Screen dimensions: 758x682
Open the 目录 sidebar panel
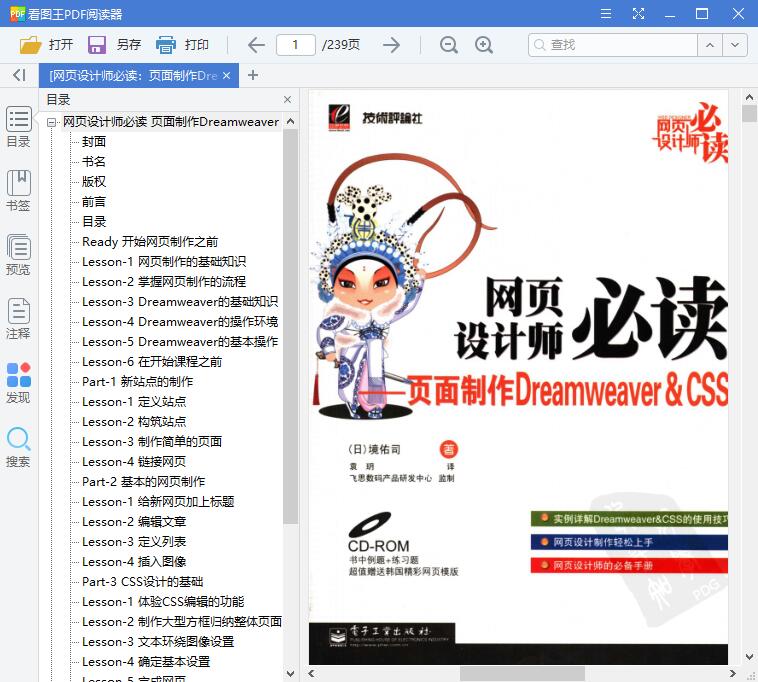(18, 127)
